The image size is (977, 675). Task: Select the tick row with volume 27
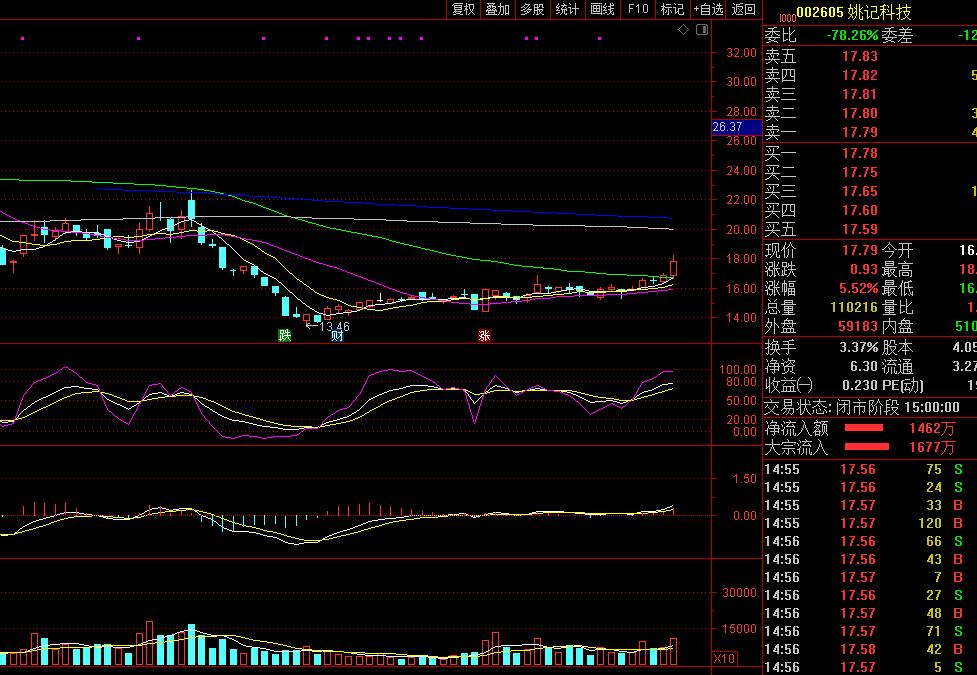coord(870,595)
